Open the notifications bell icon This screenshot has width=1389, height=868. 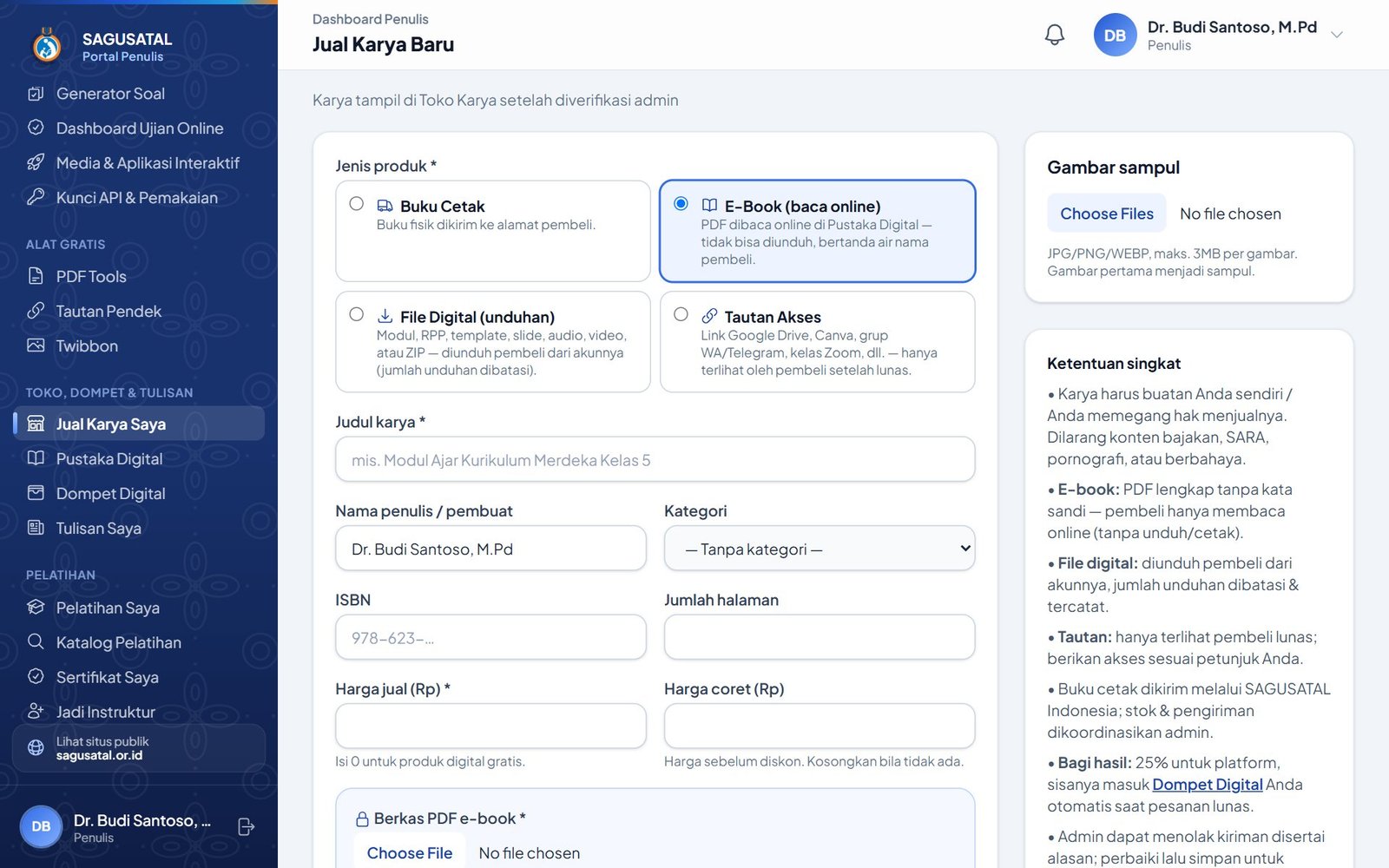coord(1054,35)
